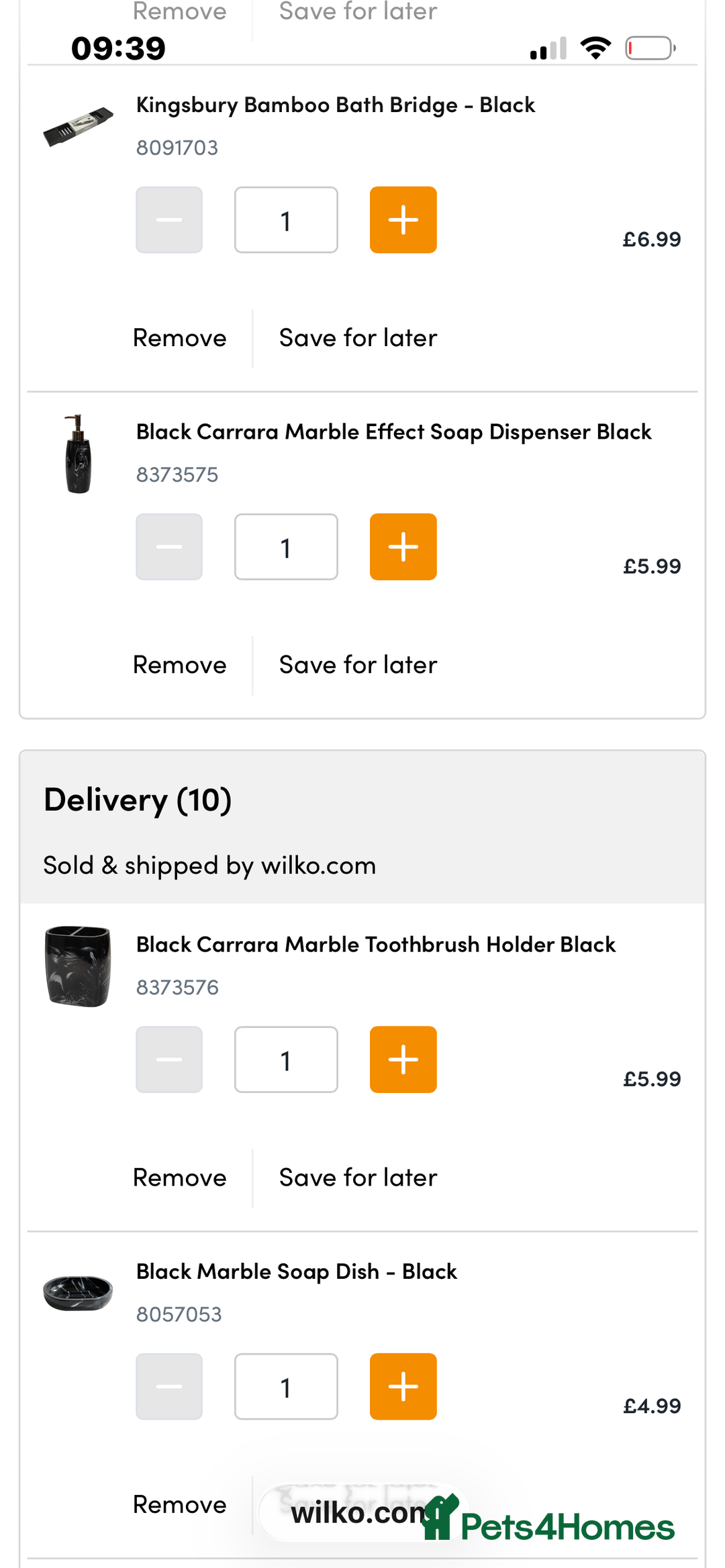
Task: Open Black Carrara Soap Dispenser product image
Action: coord(78,454)
